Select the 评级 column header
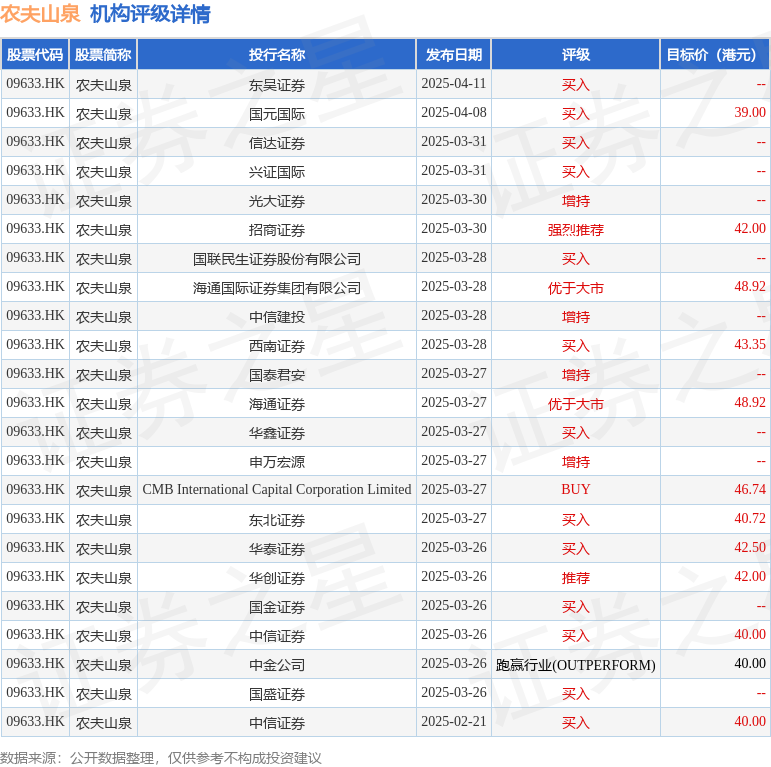 [x=576, y=55]
